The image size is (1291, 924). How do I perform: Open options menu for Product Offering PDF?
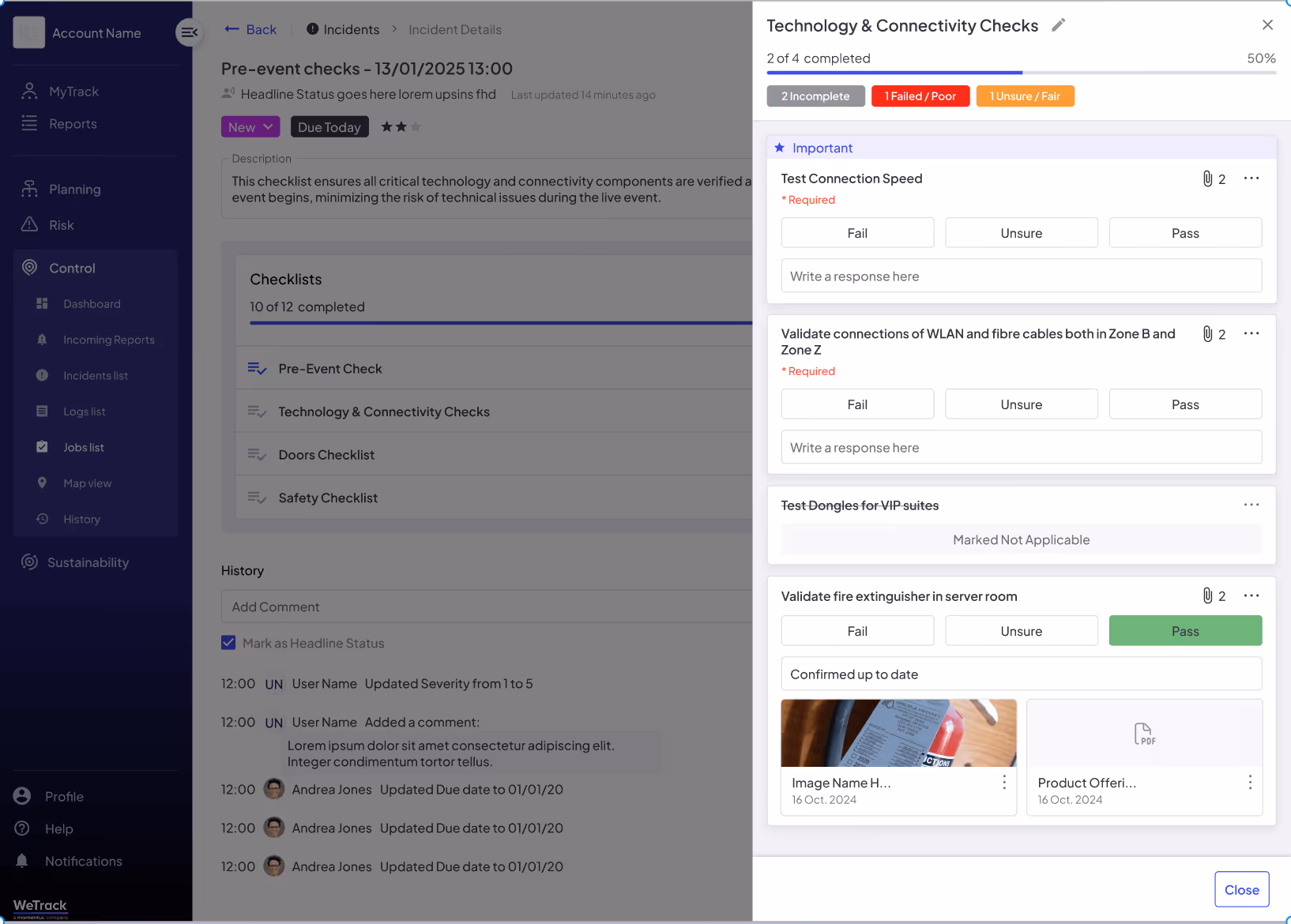pos(1250,782)
